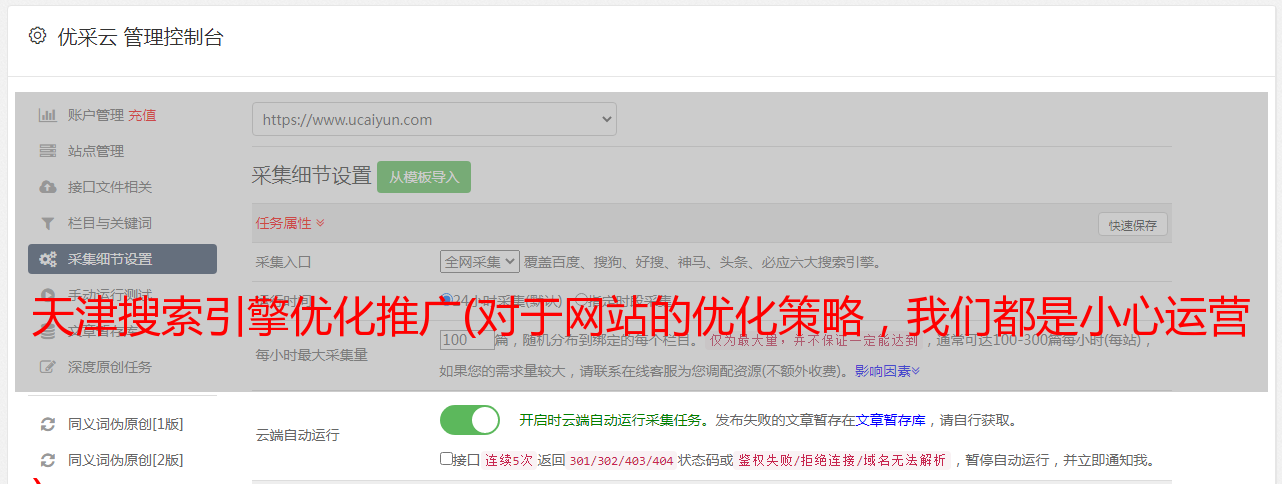Check the 接口 连续5次 checkbox
The image size is (1282, 484).
(x=446, y=459)
